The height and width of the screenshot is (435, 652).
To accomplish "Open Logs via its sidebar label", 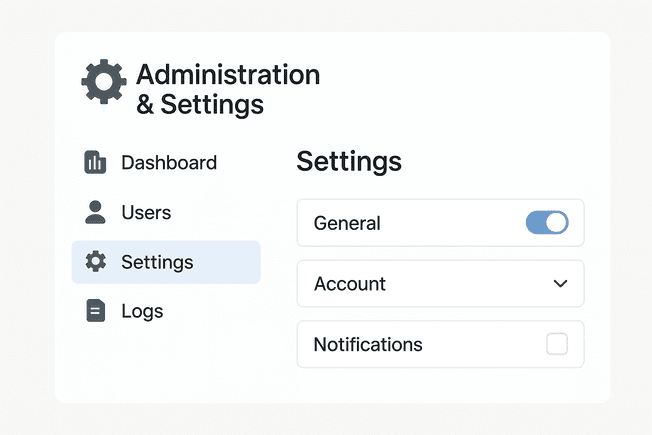I will 142,312.
